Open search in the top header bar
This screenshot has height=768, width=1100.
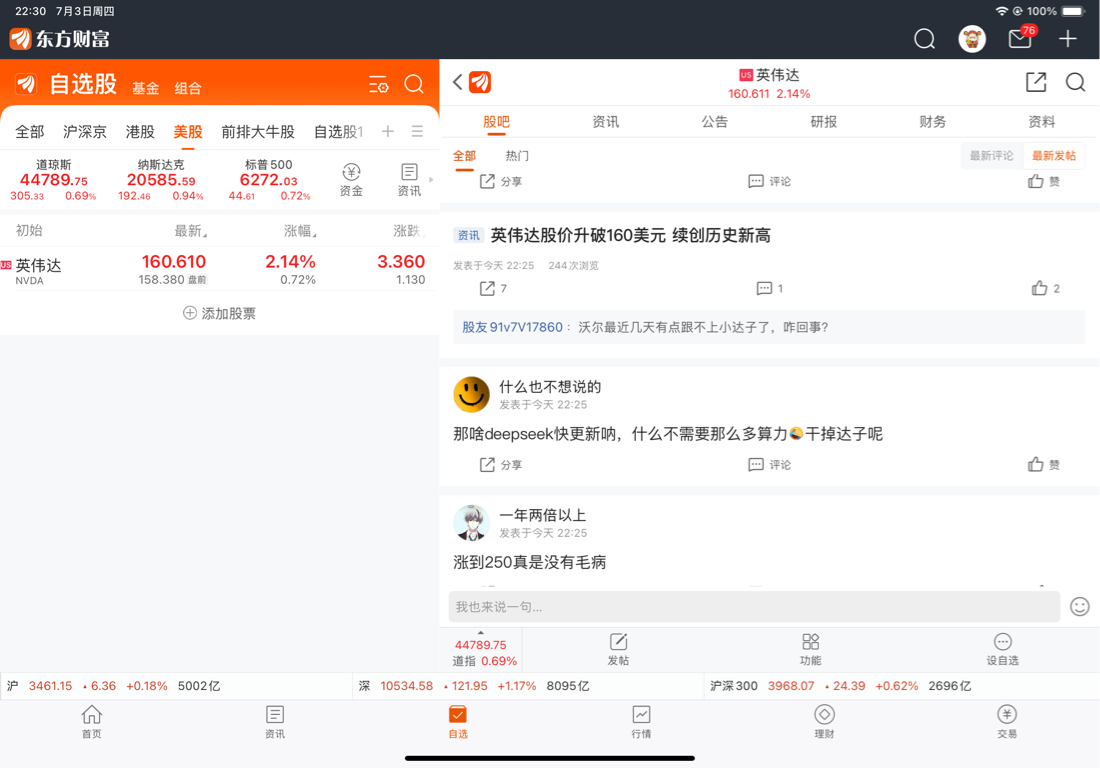(924, 39)
